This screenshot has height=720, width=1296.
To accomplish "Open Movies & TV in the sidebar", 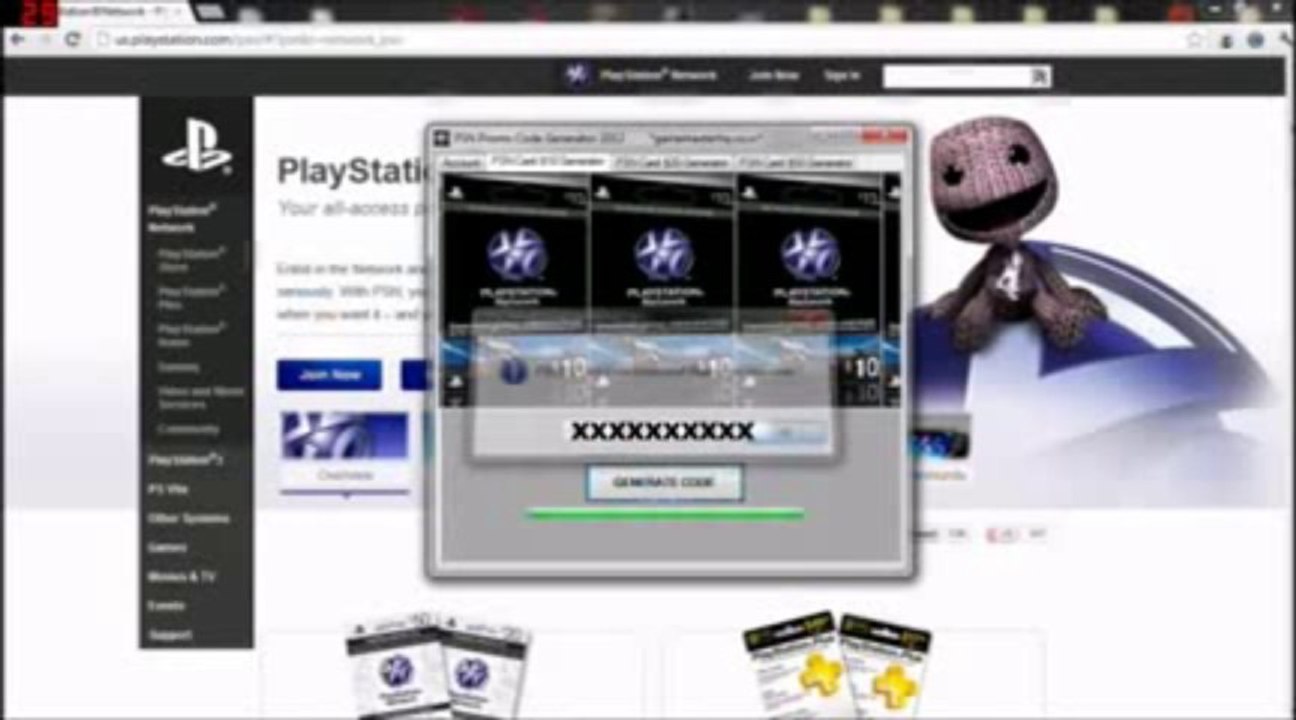I will tap(181, 577).
